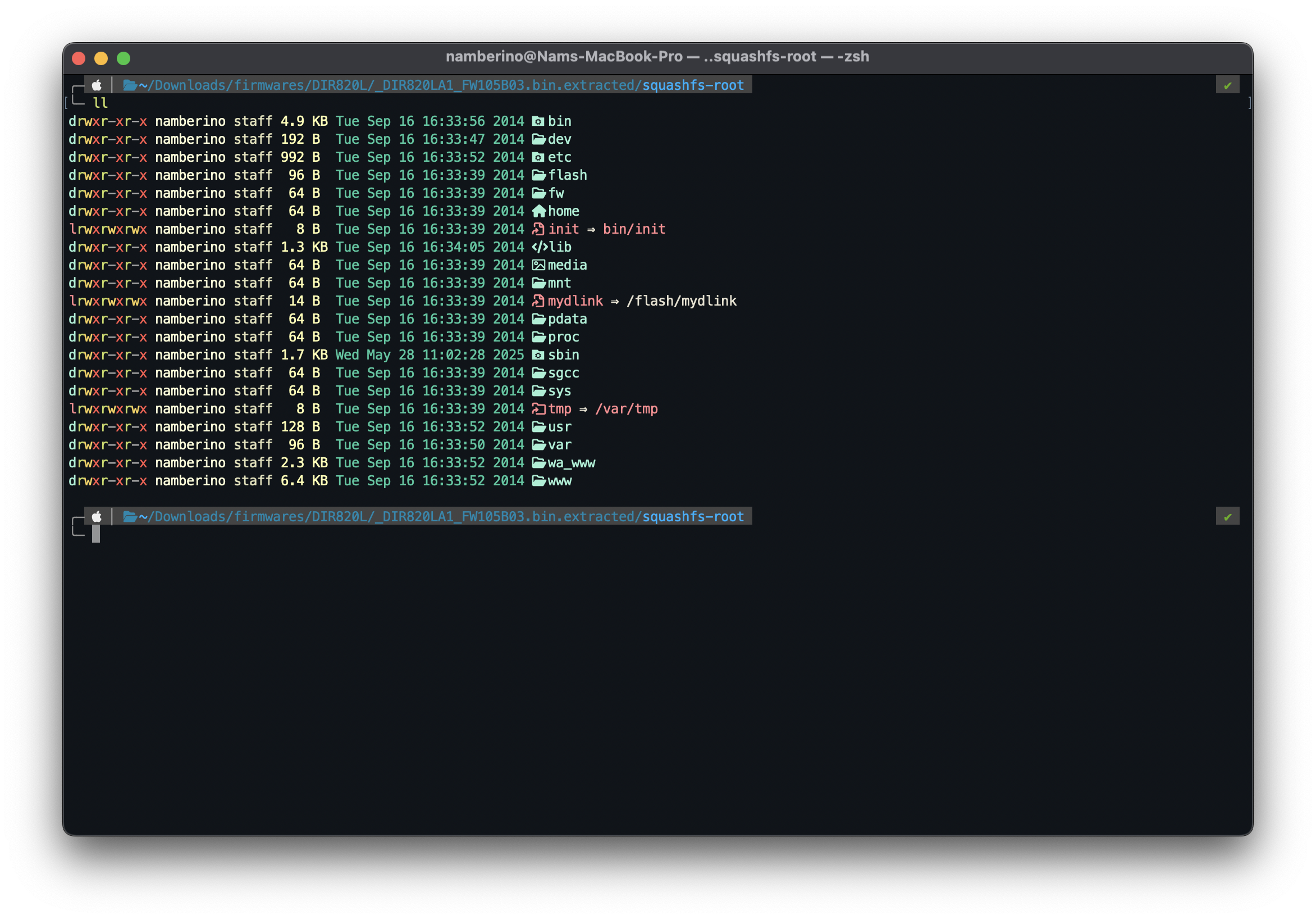
Task: Click the red close window button
Action: point(79,58)
